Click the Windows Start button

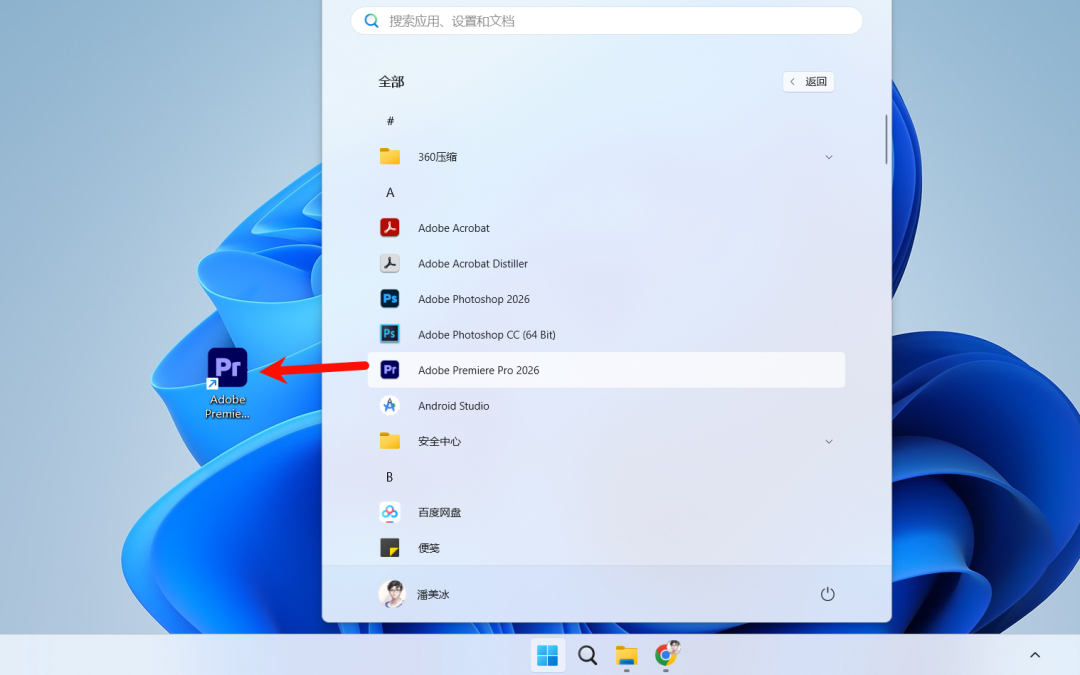click(547, 655)
